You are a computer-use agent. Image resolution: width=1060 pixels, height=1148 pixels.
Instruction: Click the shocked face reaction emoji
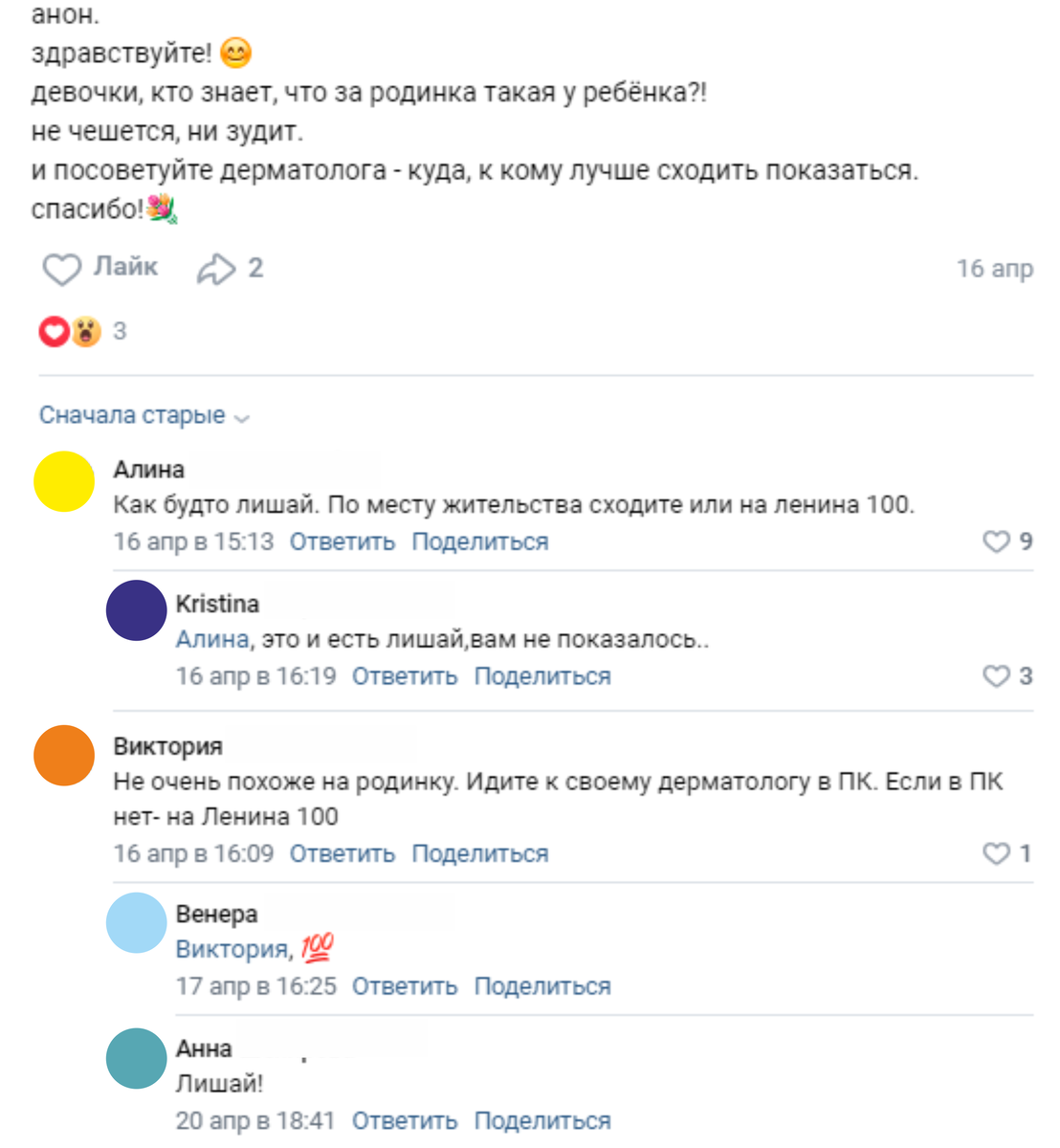[85, 331]
